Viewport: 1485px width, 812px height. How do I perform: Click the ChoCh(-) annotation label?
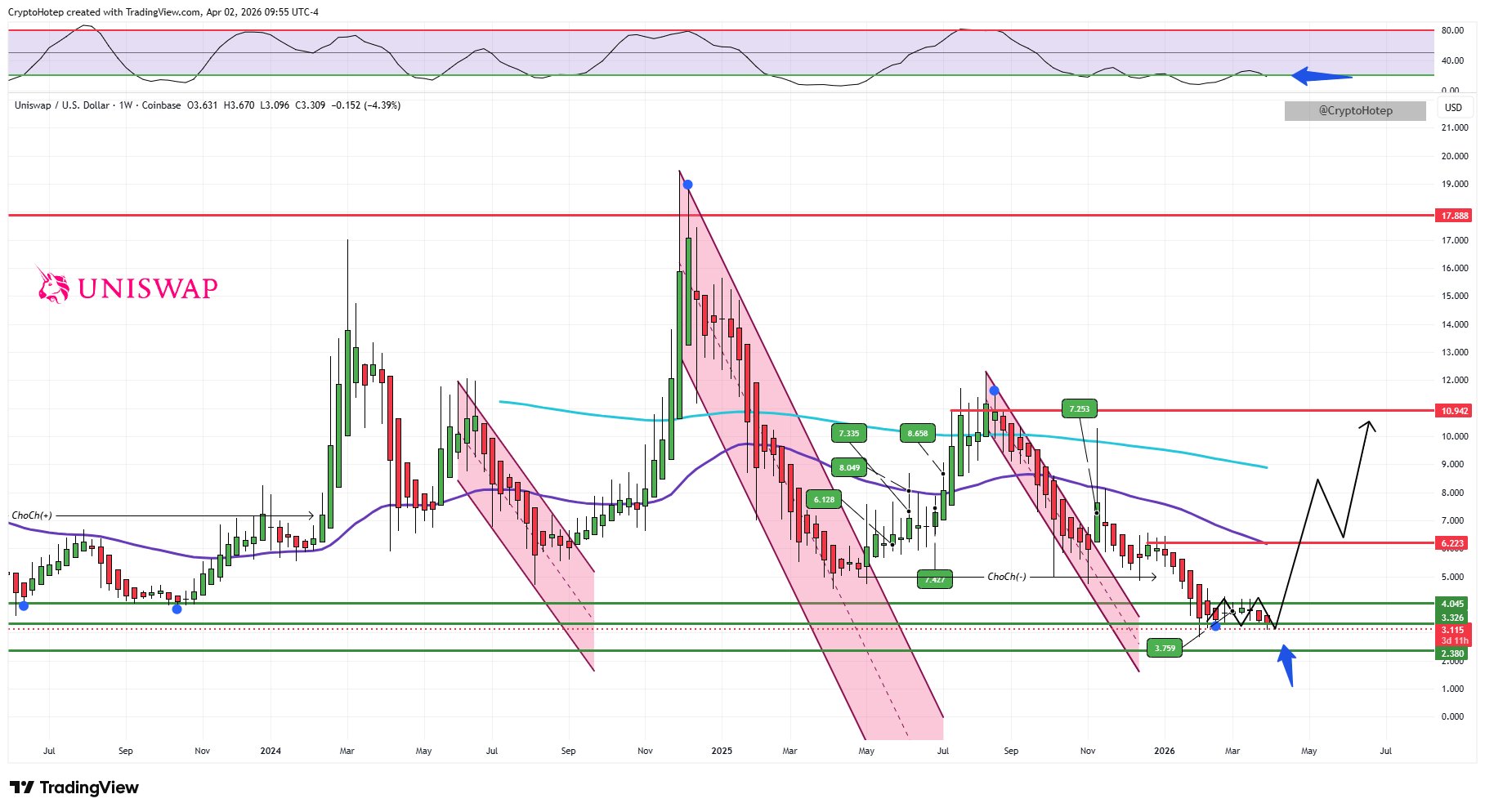pos(1007,577)
